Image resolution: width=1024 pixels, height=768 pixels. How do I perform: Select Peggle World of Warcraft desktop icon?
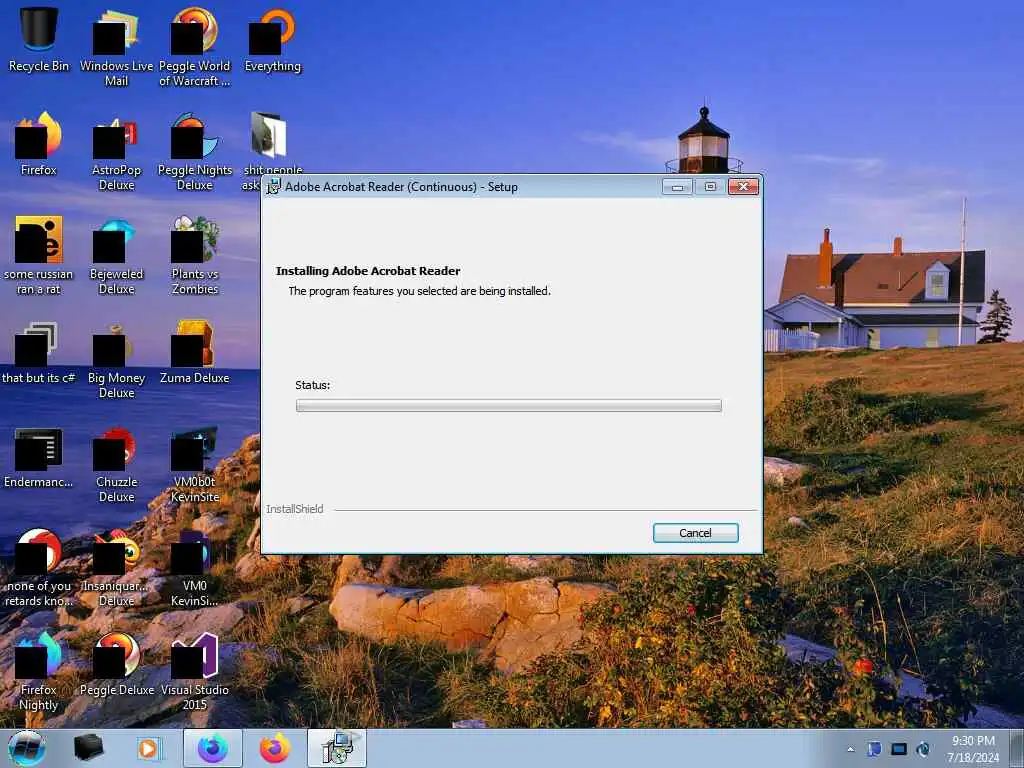click(x=195, y=48)
